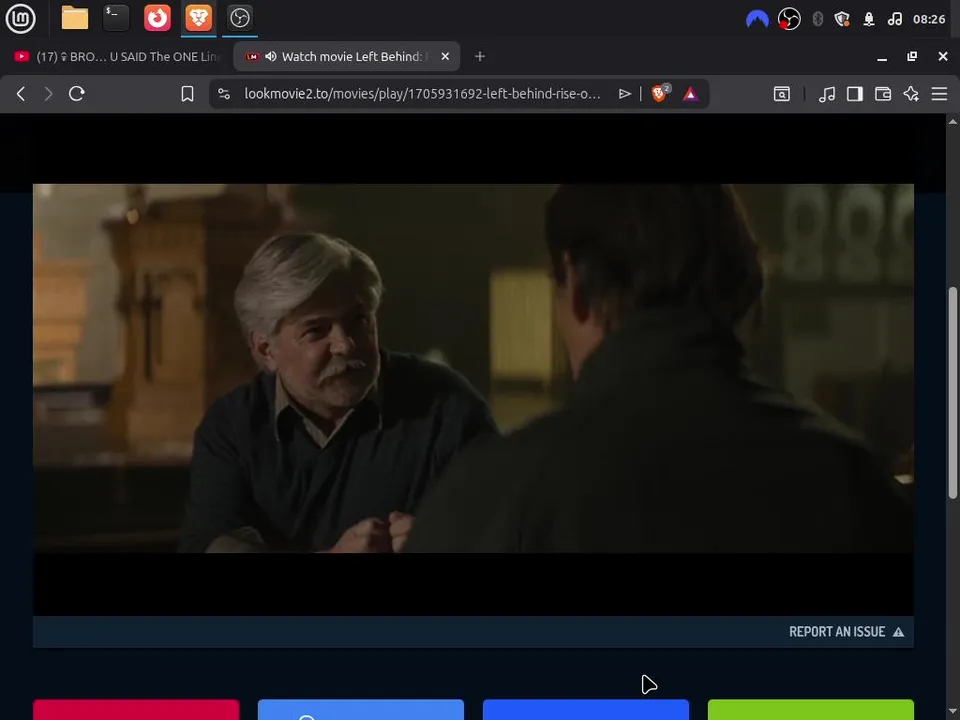Click the green button below the player
Viewport: 960px width, 720px height.
click(811, 710)
